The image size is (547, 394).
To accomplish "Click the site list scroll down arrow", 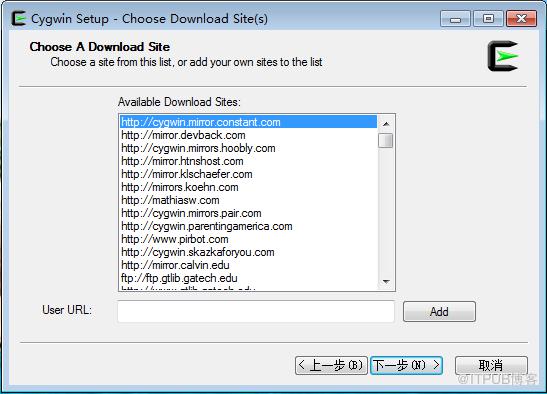I will [x=386, y=281].
